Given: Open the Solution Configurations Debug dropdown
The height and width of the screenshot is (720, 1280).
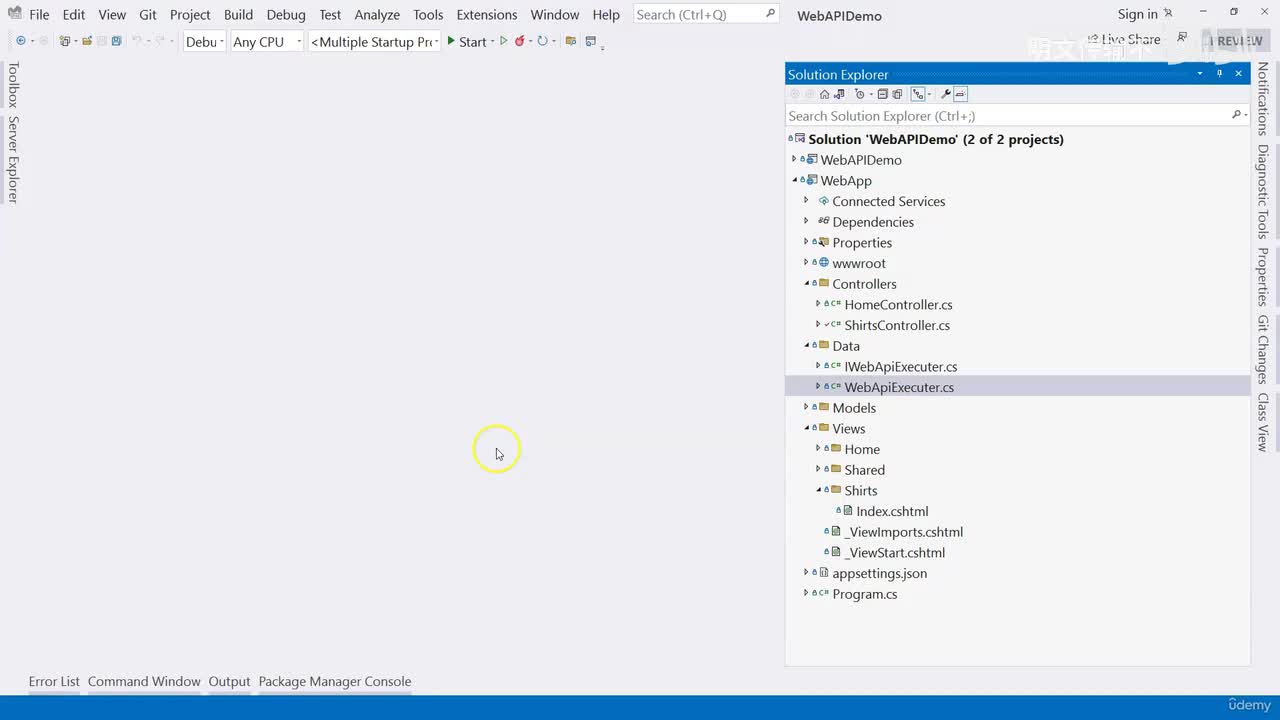Looking at the screenshot, I should (x=205, y=42).
